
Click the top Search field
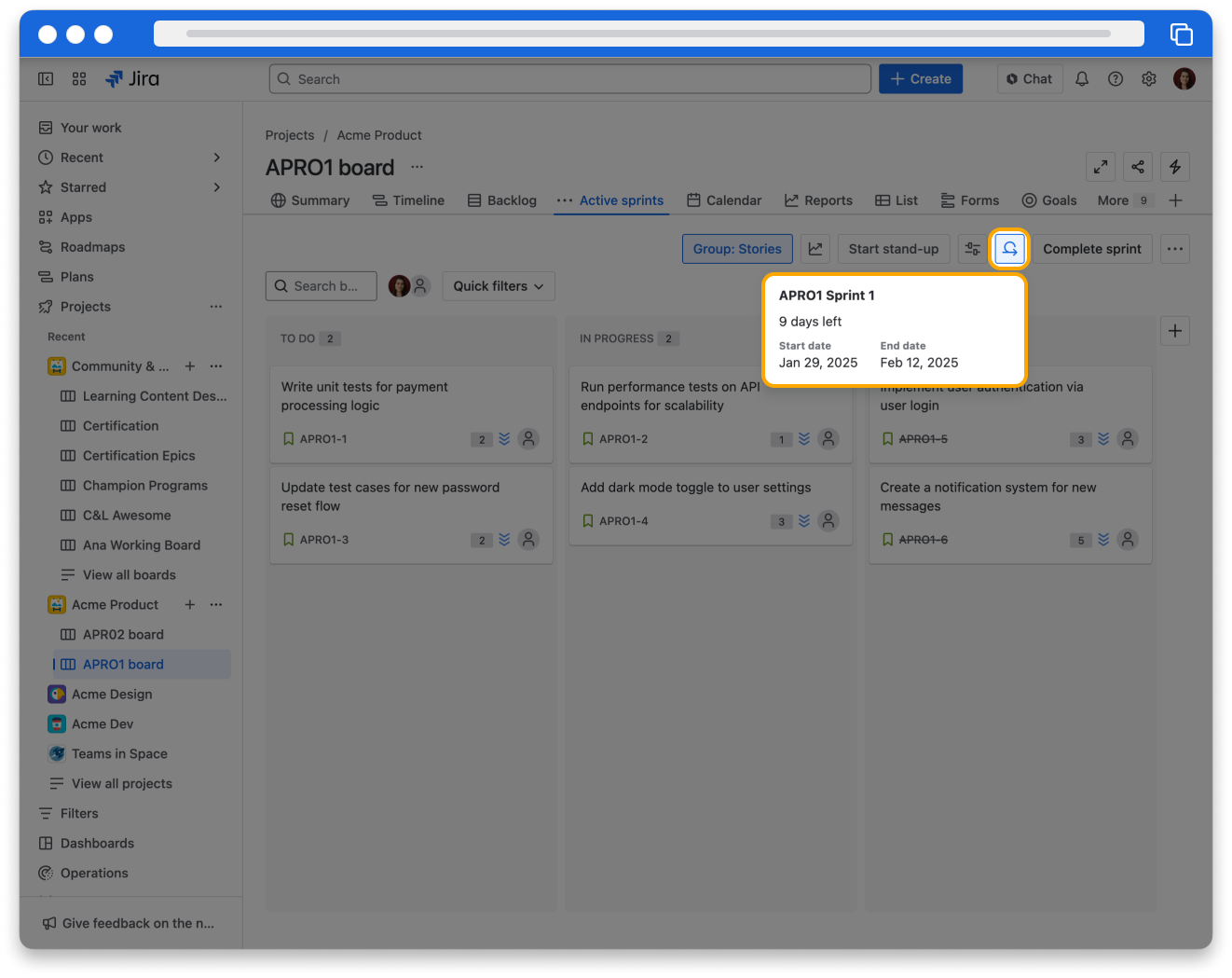pos(570,79)
